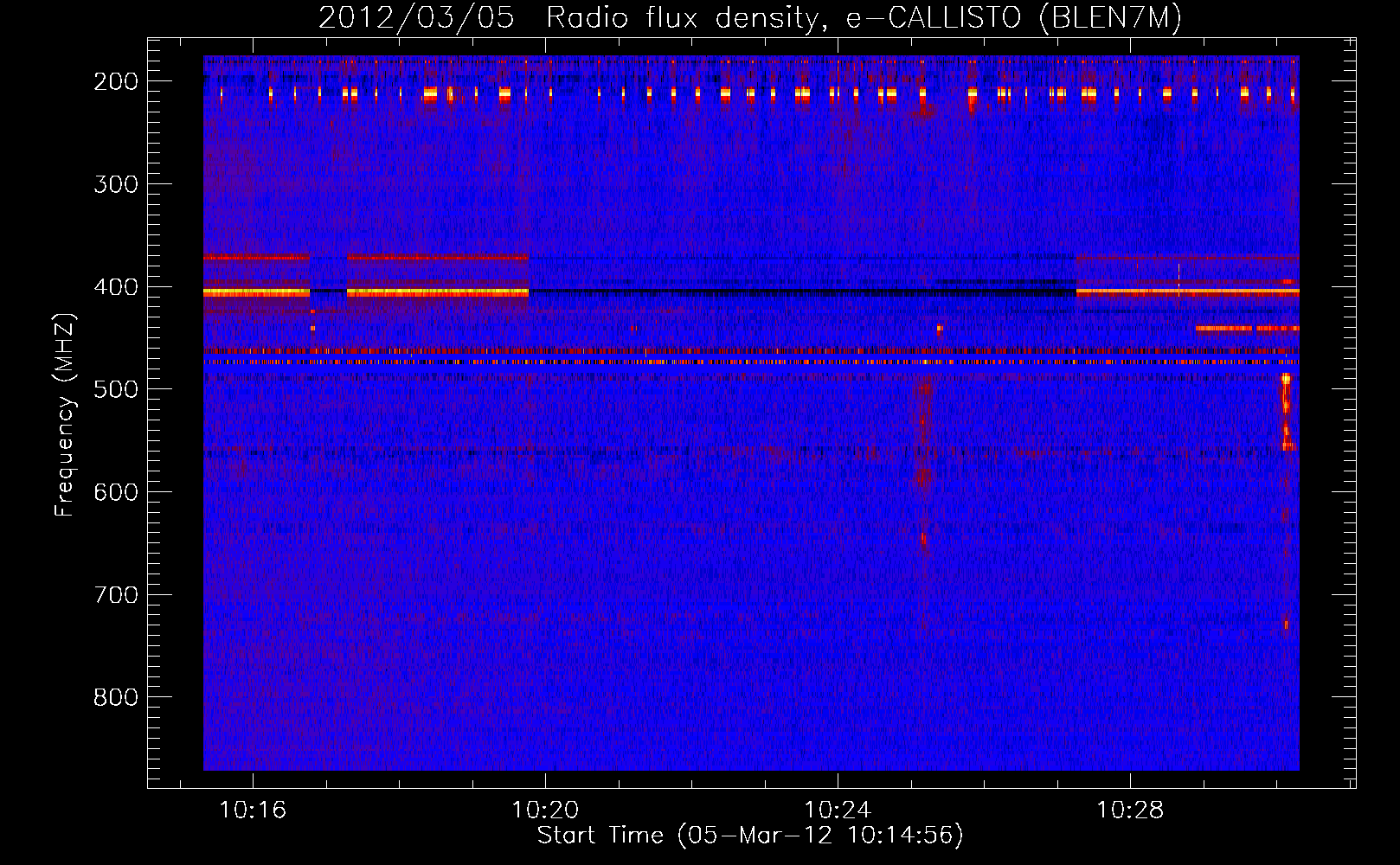The image size is (1400, 865).
Task: Click the 400 frequency tick label
Action: tap(115, 287)
